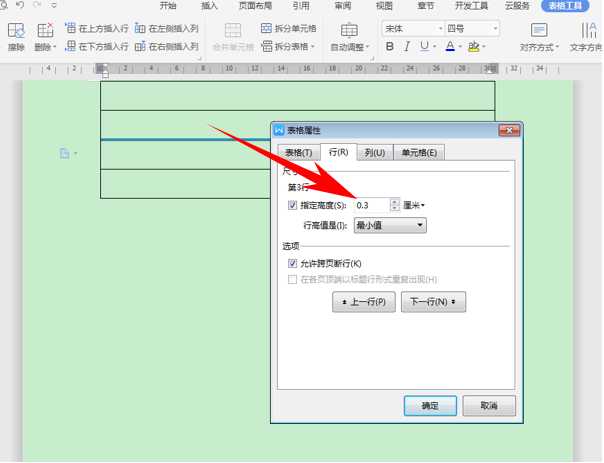Open the 云服务 (Cloud) tab
Viewport: 604px width, 463px height.
(x=517, y=6)
